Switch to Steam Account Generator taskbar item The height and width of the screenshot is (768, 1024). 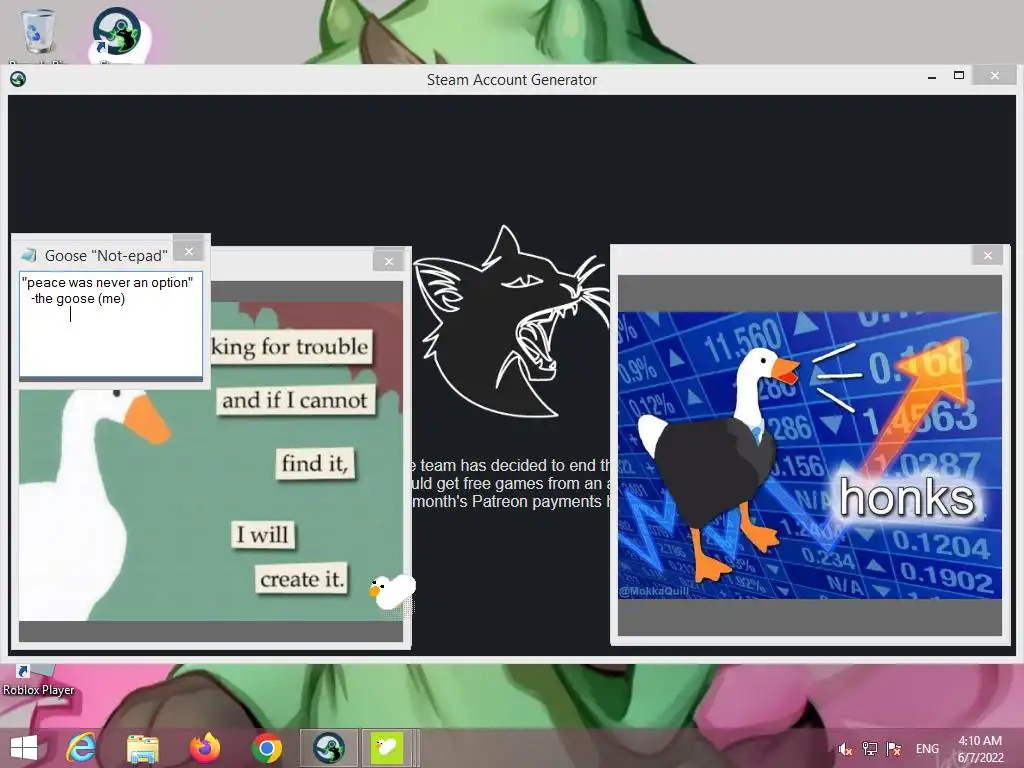pos(328,748)
